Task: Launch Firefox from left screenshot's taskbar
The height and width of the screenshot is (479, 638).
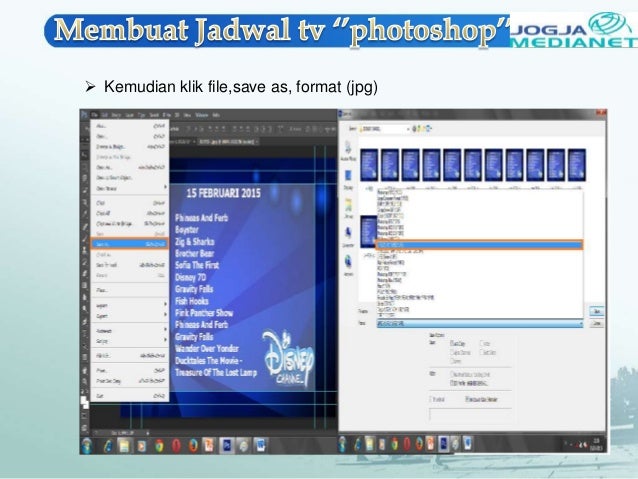Action: [x=193, y=446]
